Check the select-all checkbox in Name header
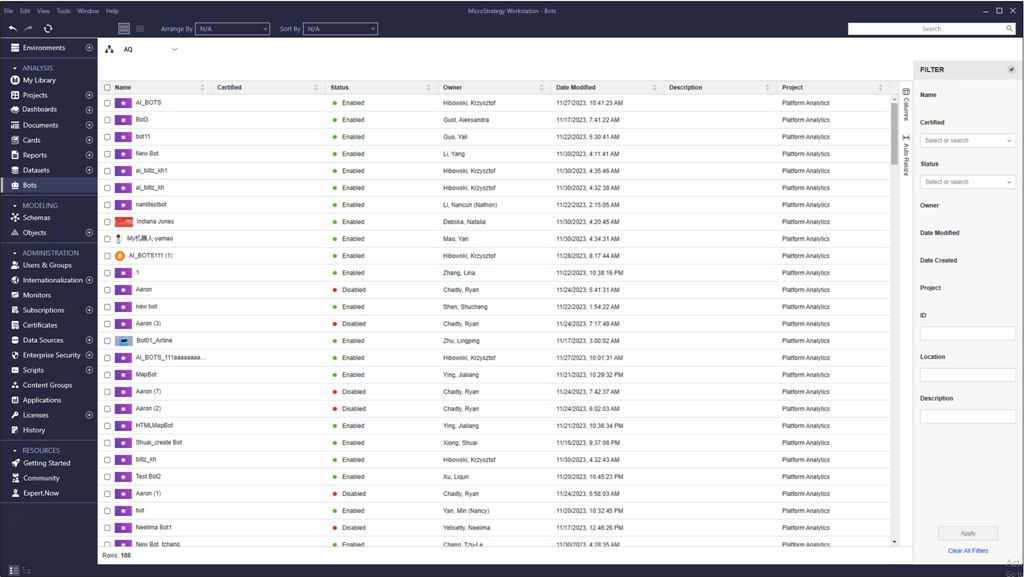 click(108, 88)
